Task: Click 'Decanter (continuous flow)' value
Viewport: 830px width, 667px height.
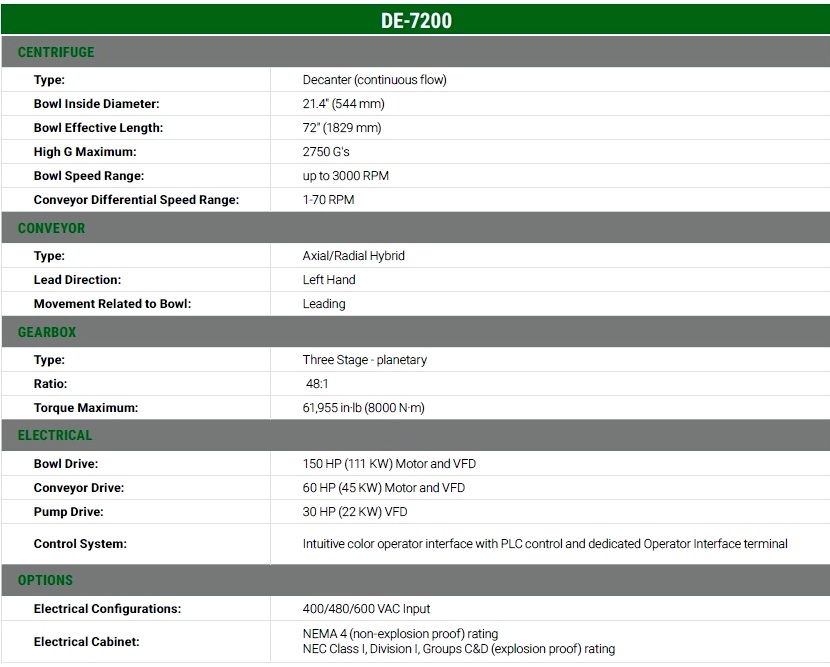Action: coord(375,80)
